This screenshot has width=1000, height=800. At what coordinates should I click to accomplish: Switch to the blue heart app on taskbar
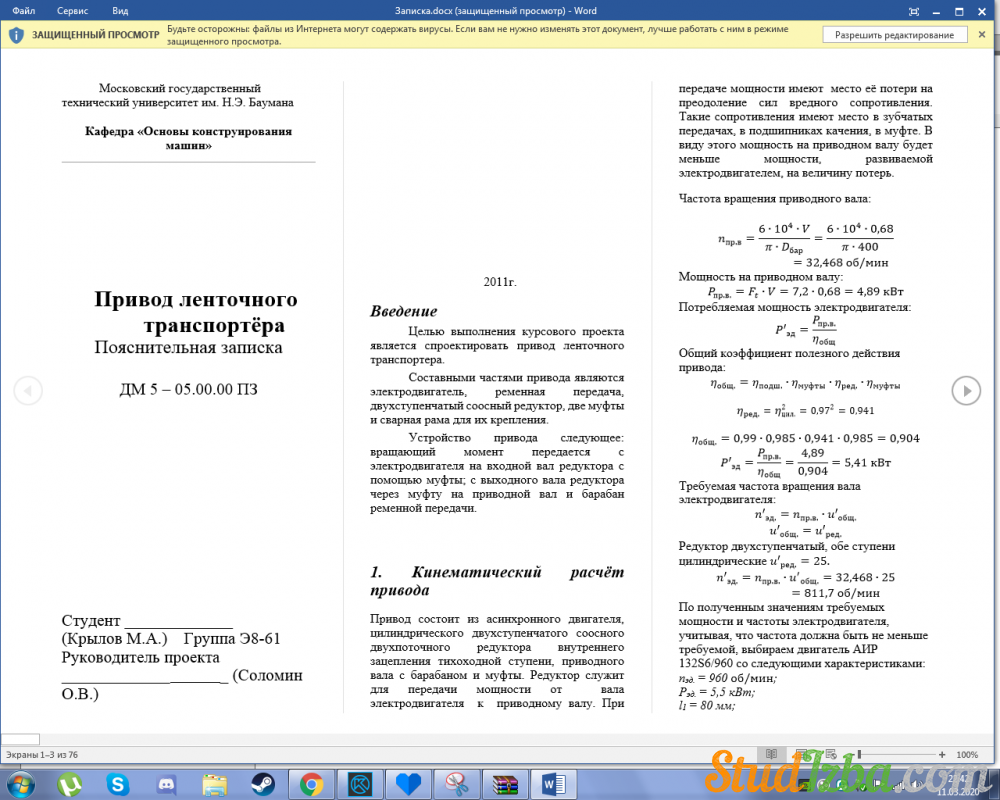coord(409,784)
